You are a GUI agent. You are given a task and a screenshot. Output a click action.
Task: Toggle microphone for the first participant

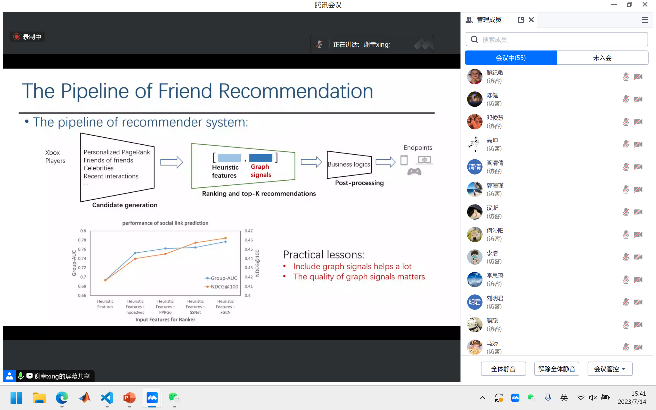click(x=626, y=77)
